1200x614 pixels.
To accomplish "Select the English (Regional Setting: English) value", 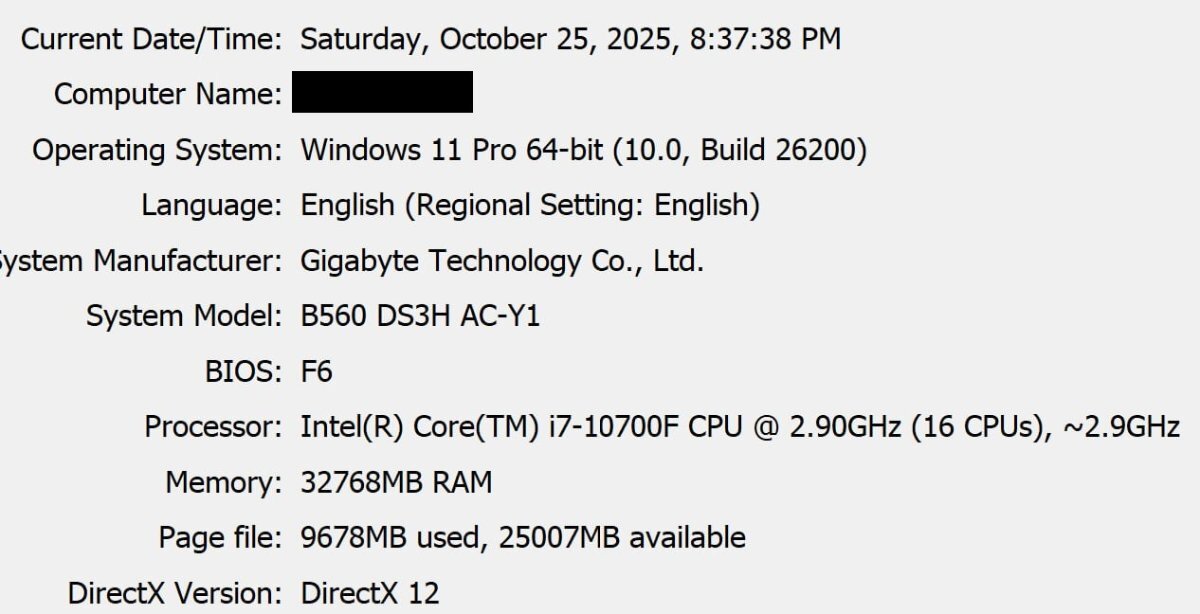I will (530, 206).
